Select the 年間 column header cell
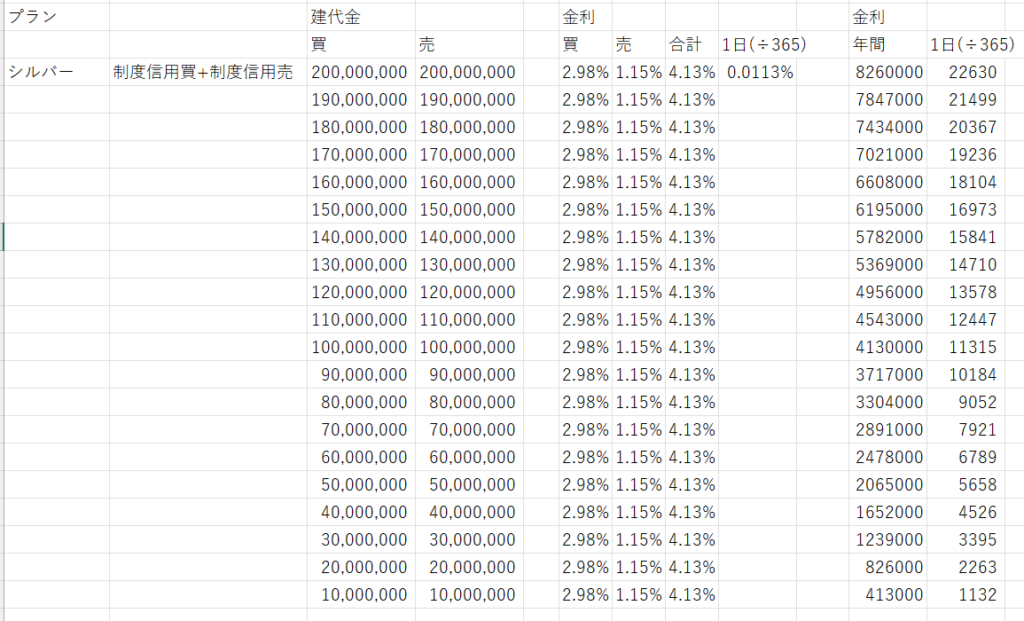Image resolution: width=1024 pixels, height=621 pixels. tap(869, 45)
